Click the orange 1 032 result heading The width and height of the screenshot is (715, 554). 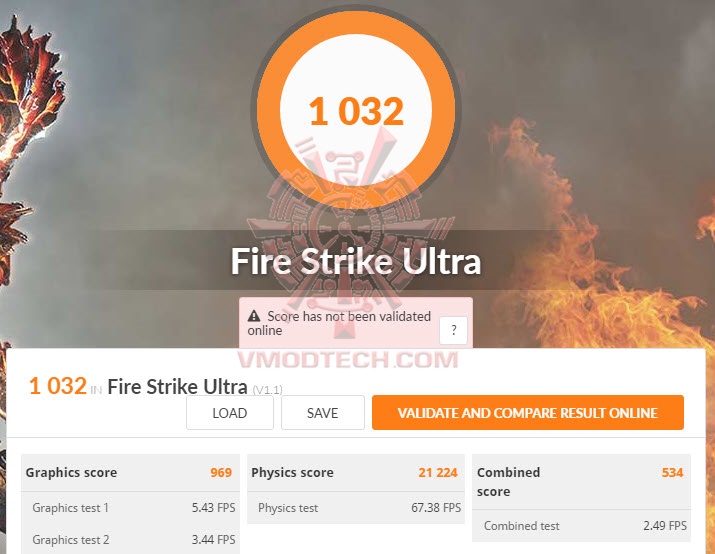click(x=57, y=386)
